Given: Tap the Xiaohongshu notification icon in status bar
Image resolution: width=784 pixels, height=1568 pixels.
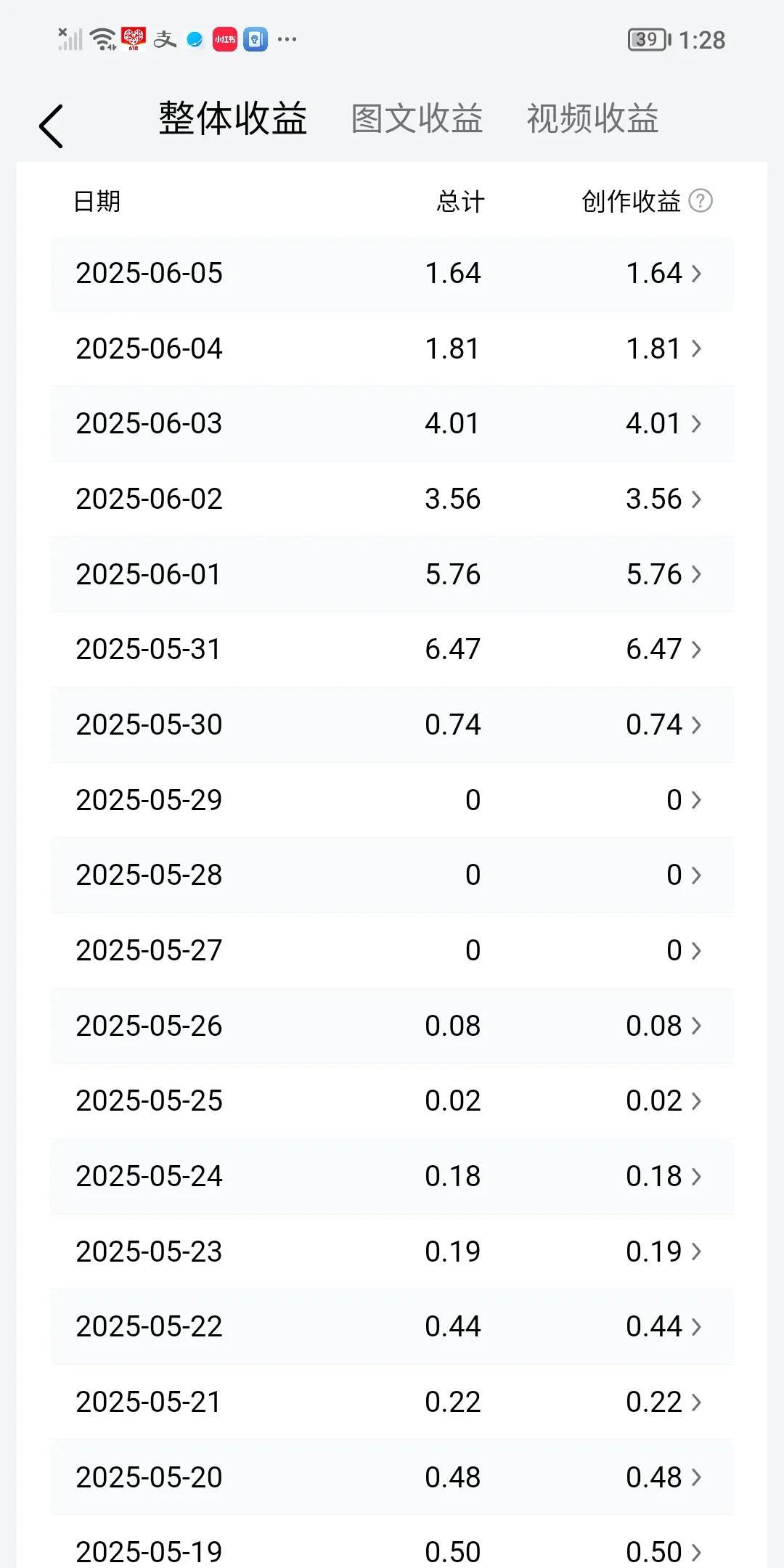Looking at the screenshot, I should click(224, 39).
